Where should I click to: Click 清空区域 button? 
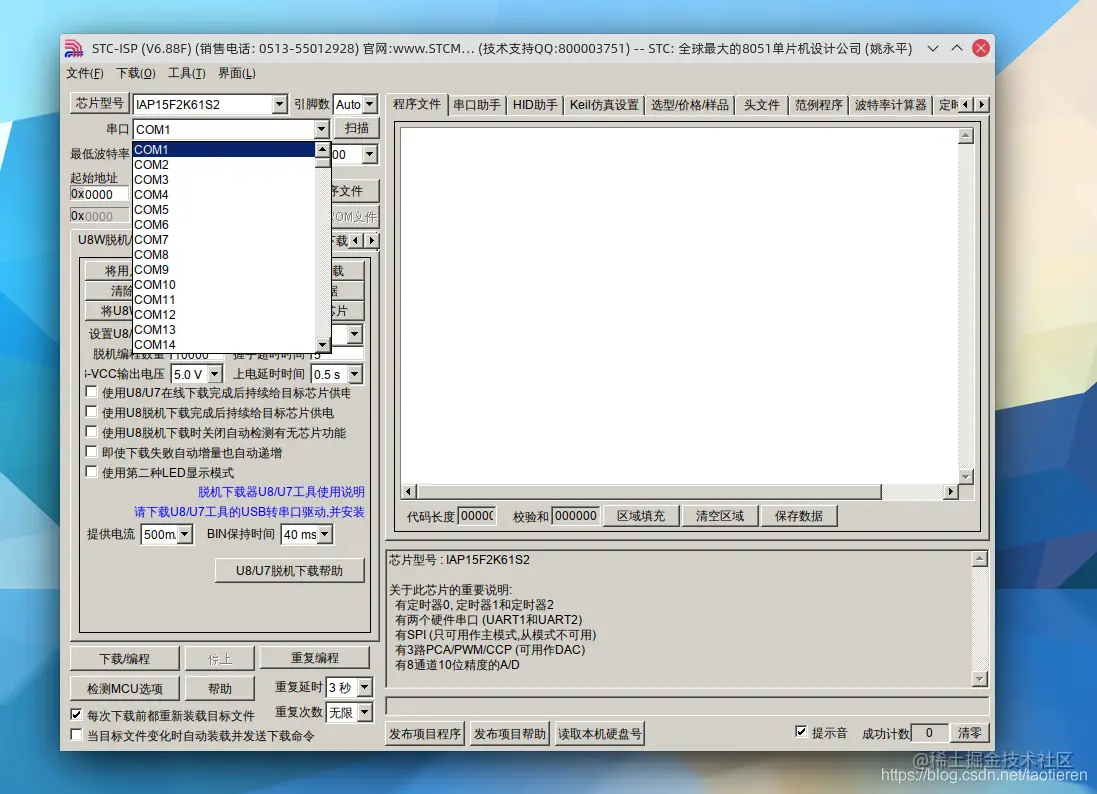(x=719, y=516)
